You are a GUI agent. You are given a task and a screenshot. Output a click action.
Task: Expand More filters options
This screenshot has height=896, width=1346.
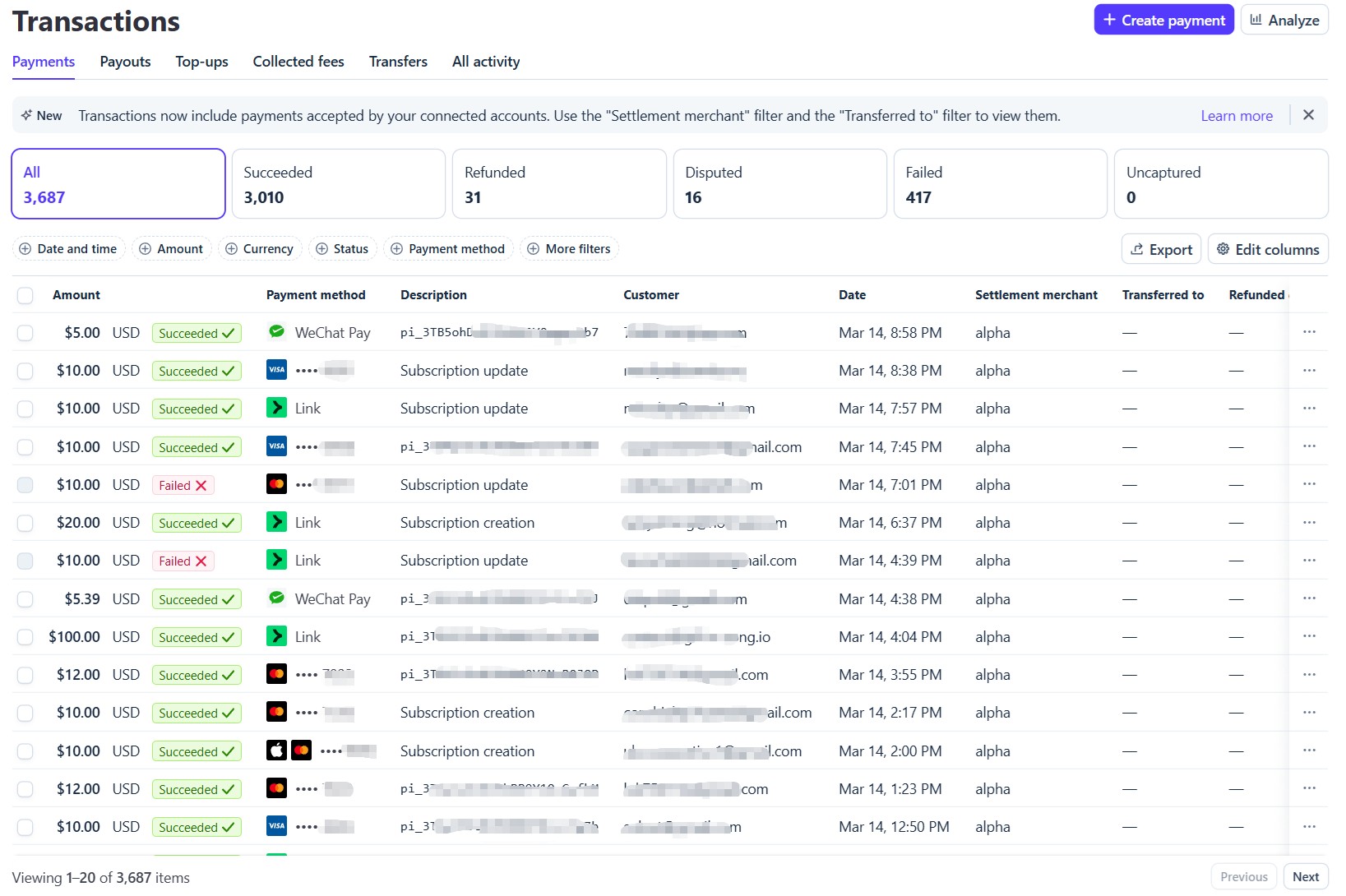(x=569, y=249)
